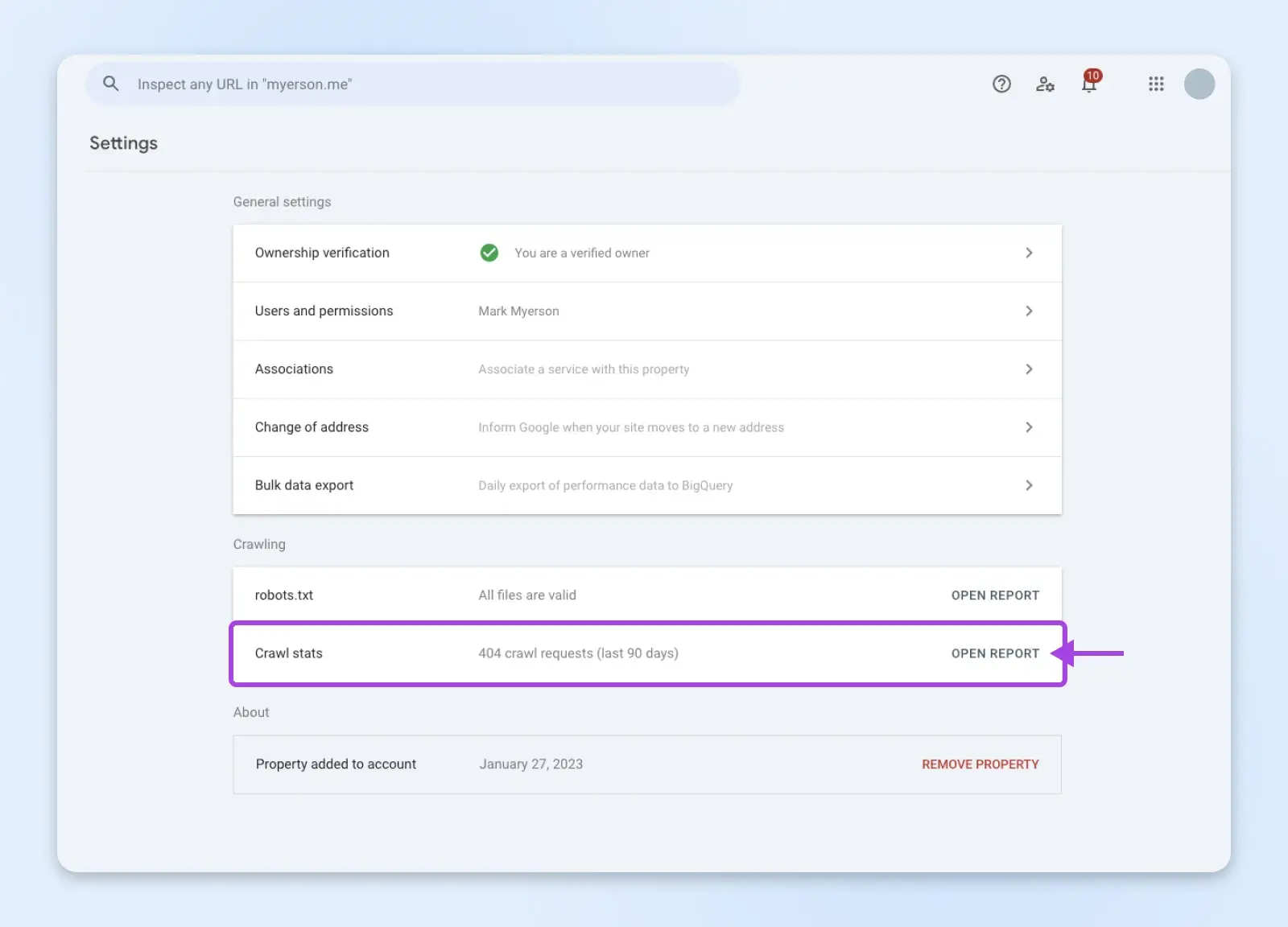
Task: Click the account profile avatar
Action: 1199,84
